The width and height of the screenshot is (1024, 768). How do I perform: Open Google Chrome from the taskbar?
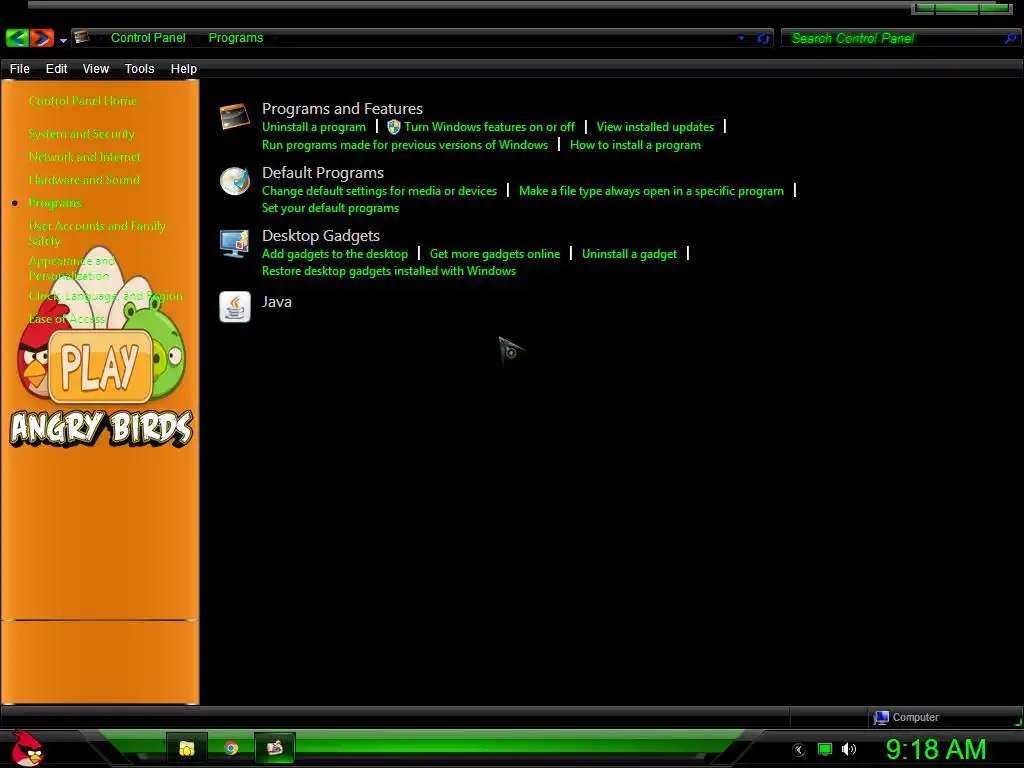pos(231,748)
